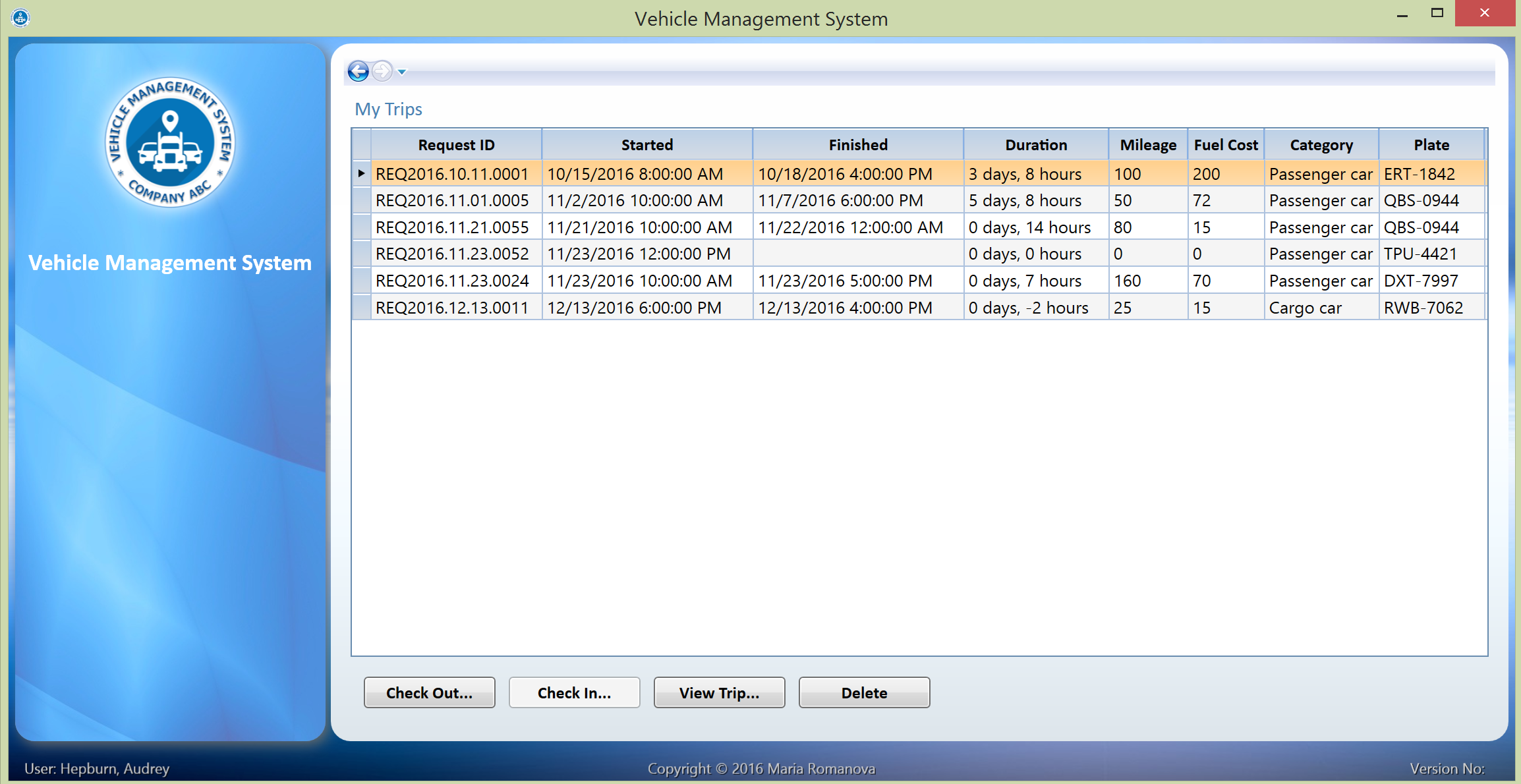Select row REQ2016.11.01.0005
This screenshot has width=1521, height=784.
(x=452, y=201)
